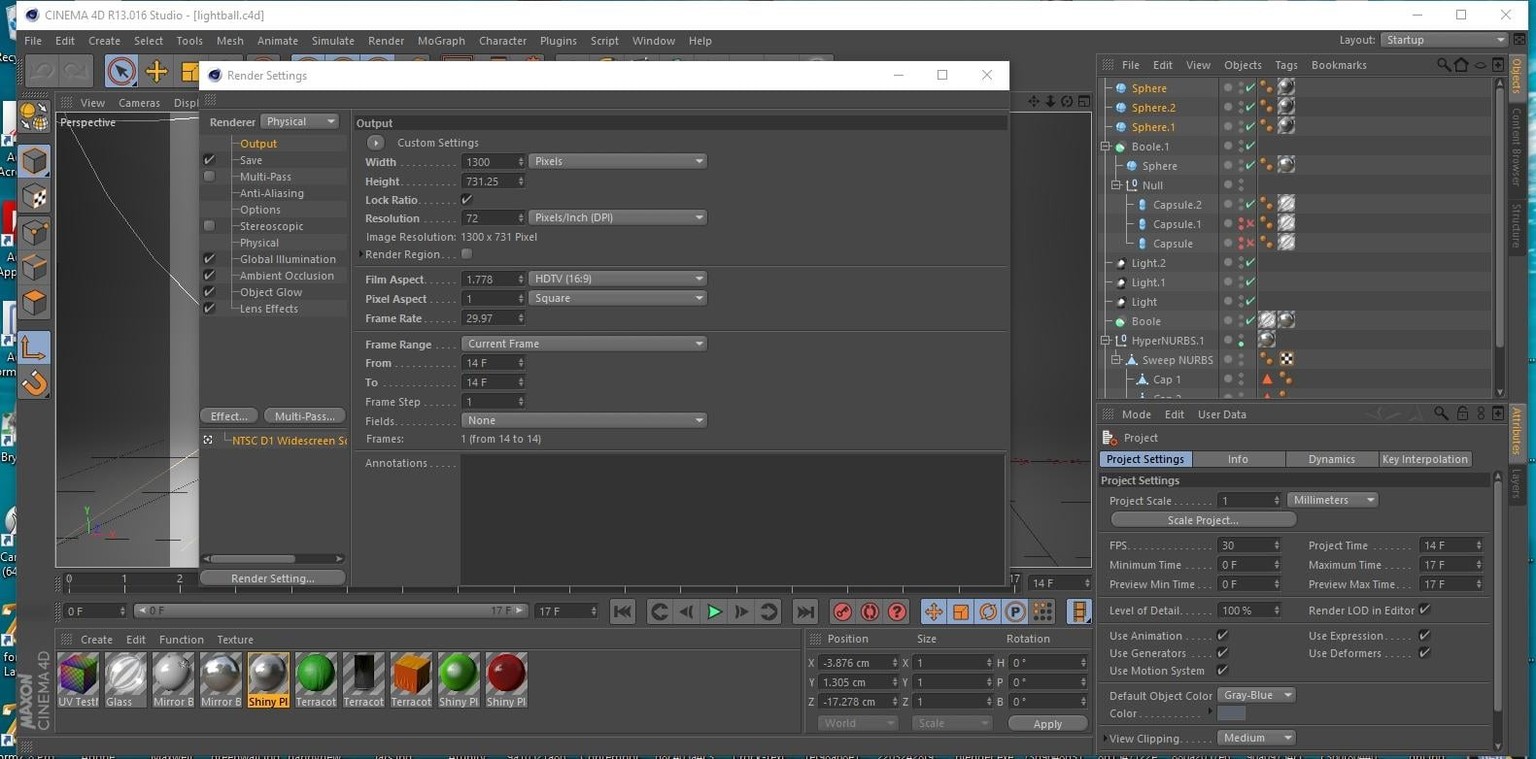
Task: Click the Width input field showing 1300
Action: 493,162
